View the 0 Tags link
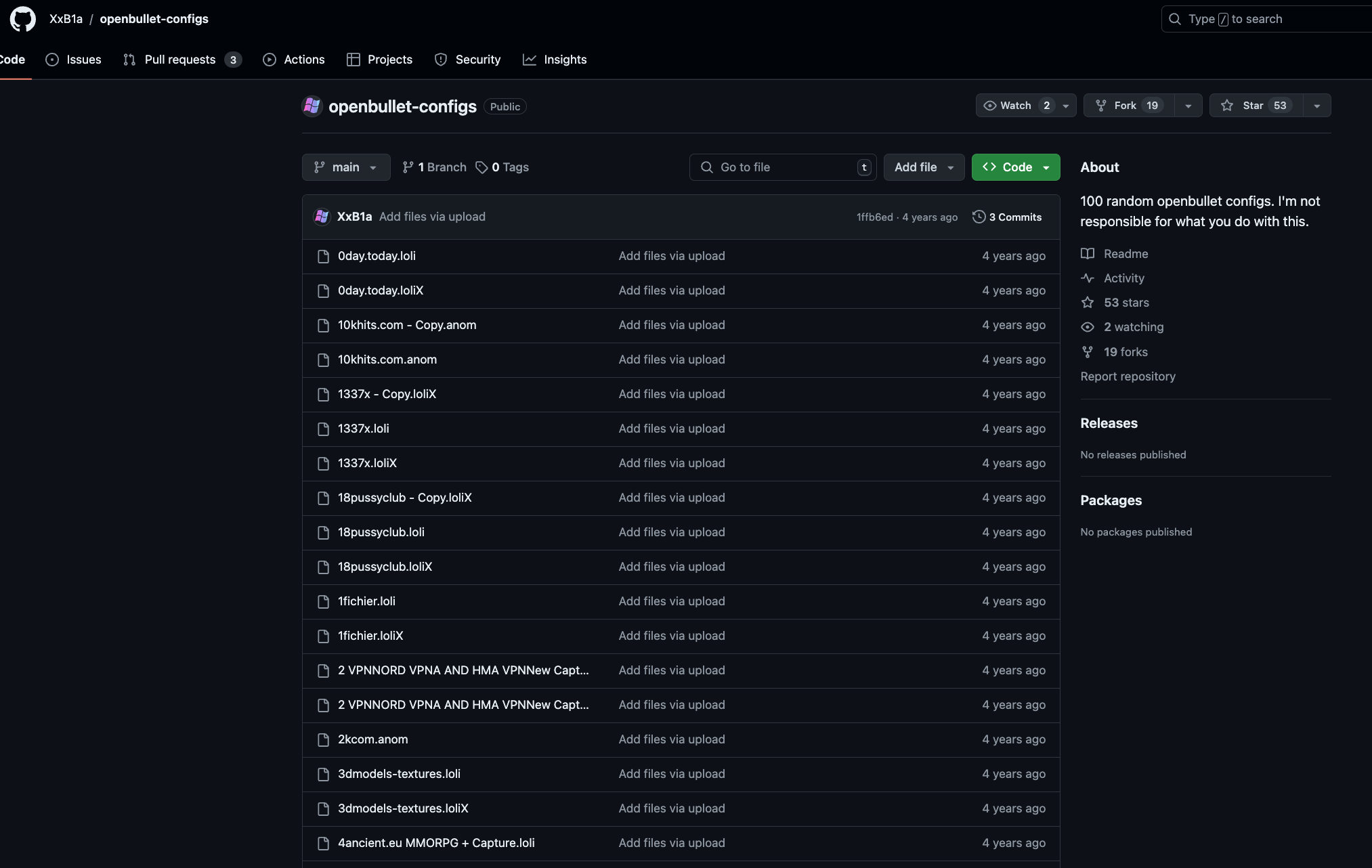1372x868 pixels. point(502,167)
